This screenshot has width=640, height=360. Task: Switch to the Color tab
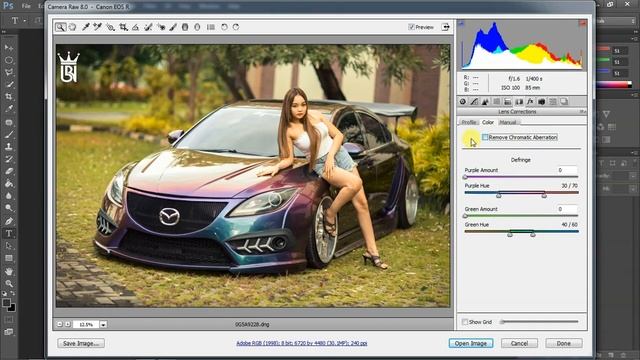[x=488, y=122]
